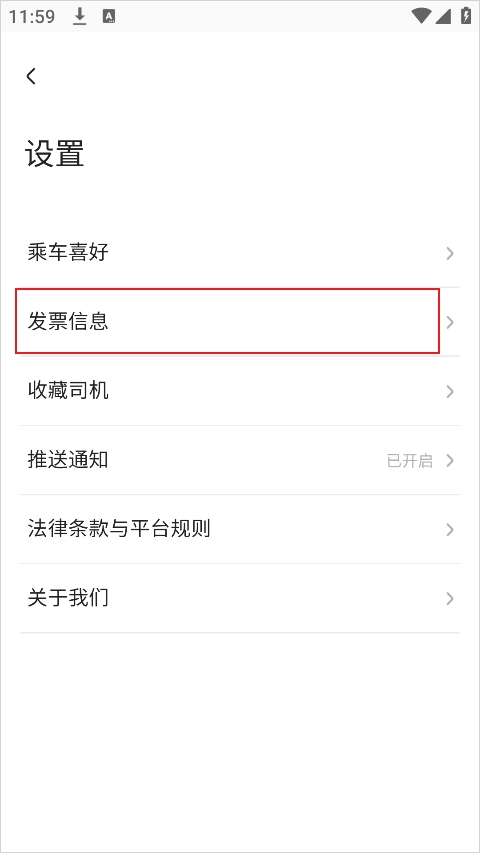The image size is (480, 853).
Task: Tap the Wi-Fi signal status icon
Action: pos(421,16)
